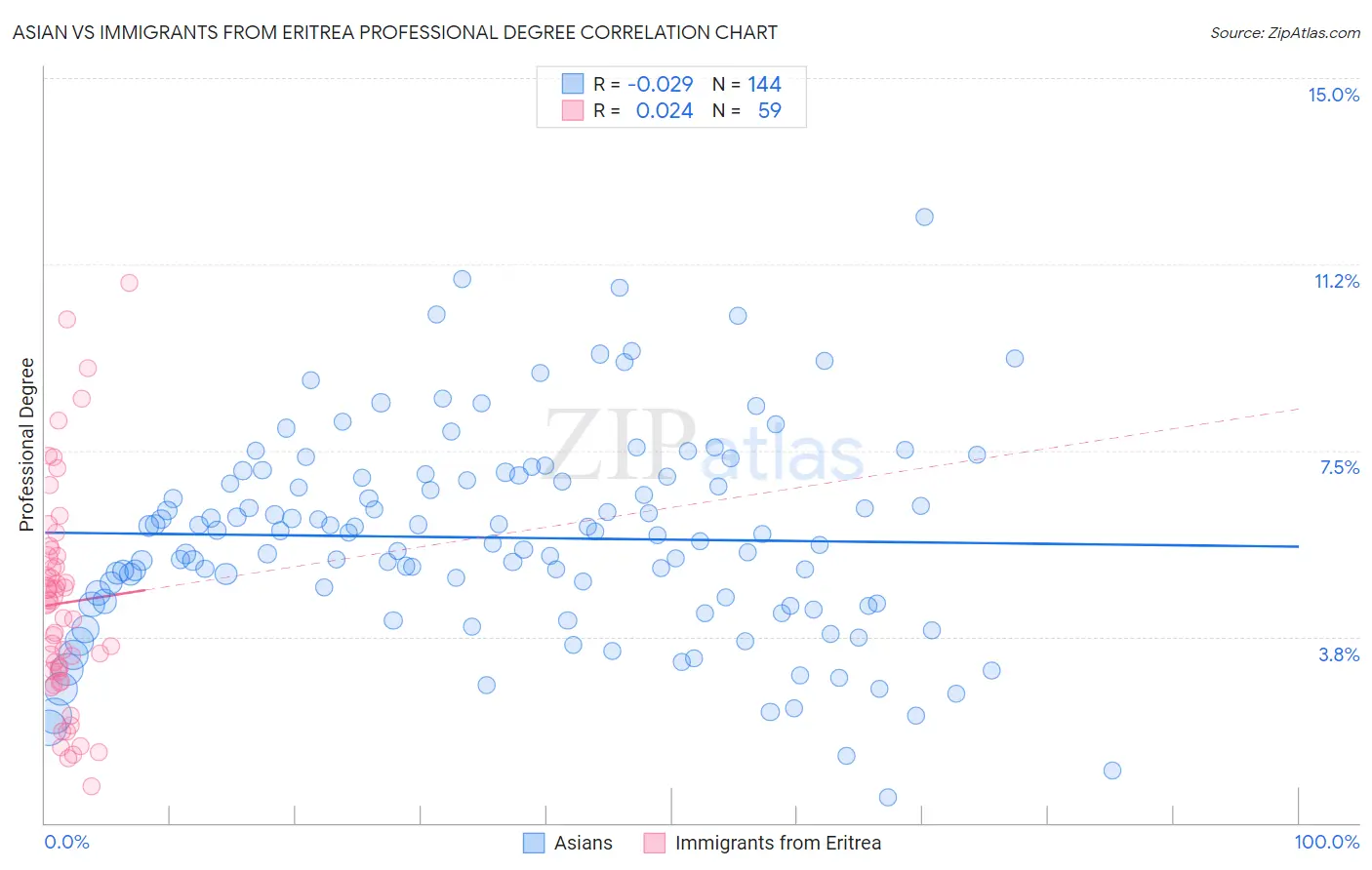Image resolution: width=1372 pixels, height=870 pixels.
Task: Click the lowest pink data point
Action: click(x=91, y=786)
